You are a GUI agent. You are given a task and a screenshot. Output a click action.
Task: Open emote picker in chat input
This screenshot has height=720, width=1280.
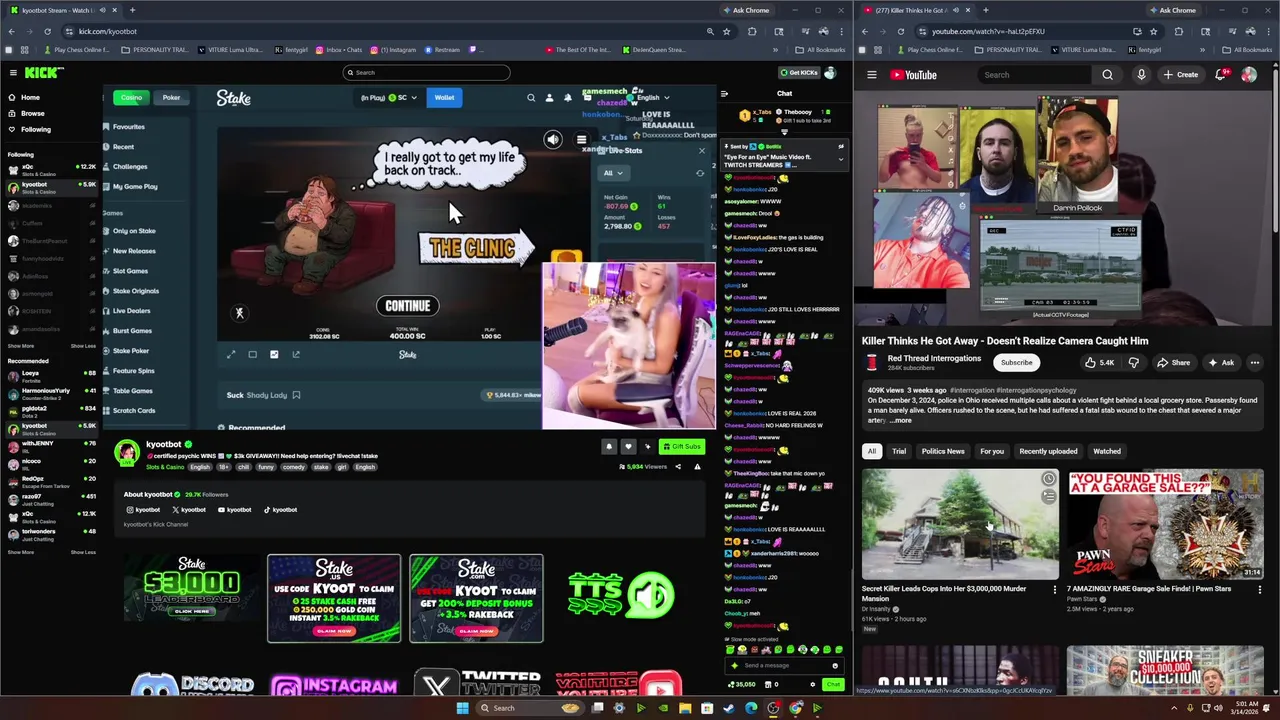(835, 665)
